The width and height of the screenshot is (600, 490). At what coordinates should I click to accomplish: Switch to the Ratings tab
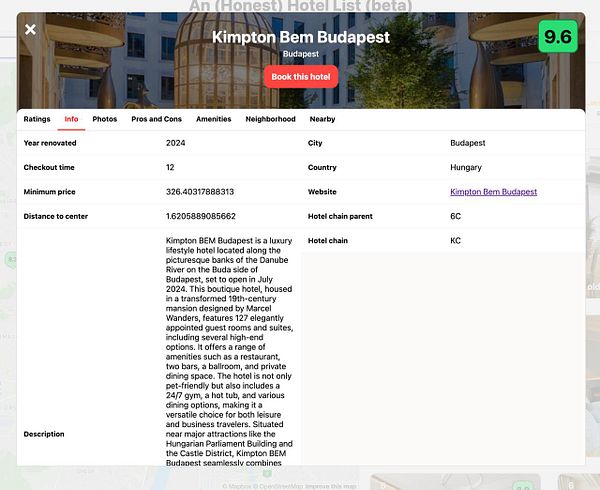click(x=37, y=119)
